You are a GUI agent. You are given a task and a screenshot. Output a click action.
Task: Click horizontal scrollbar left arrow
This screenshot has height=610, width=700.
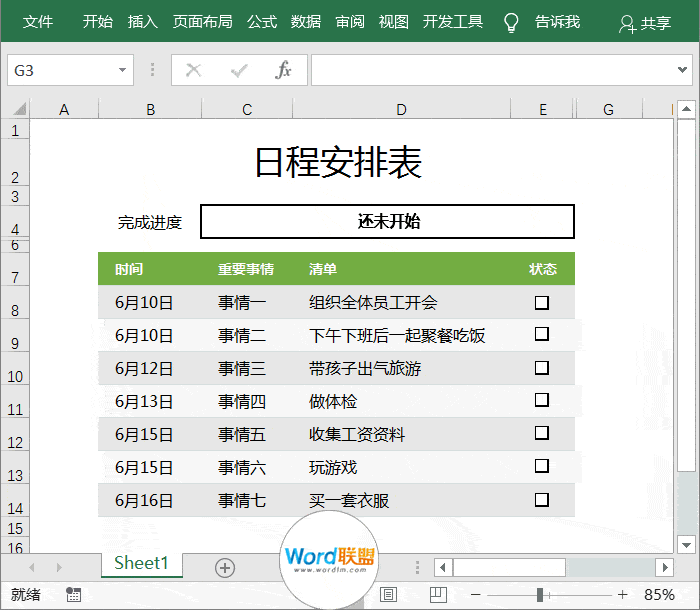click(443, 568)
